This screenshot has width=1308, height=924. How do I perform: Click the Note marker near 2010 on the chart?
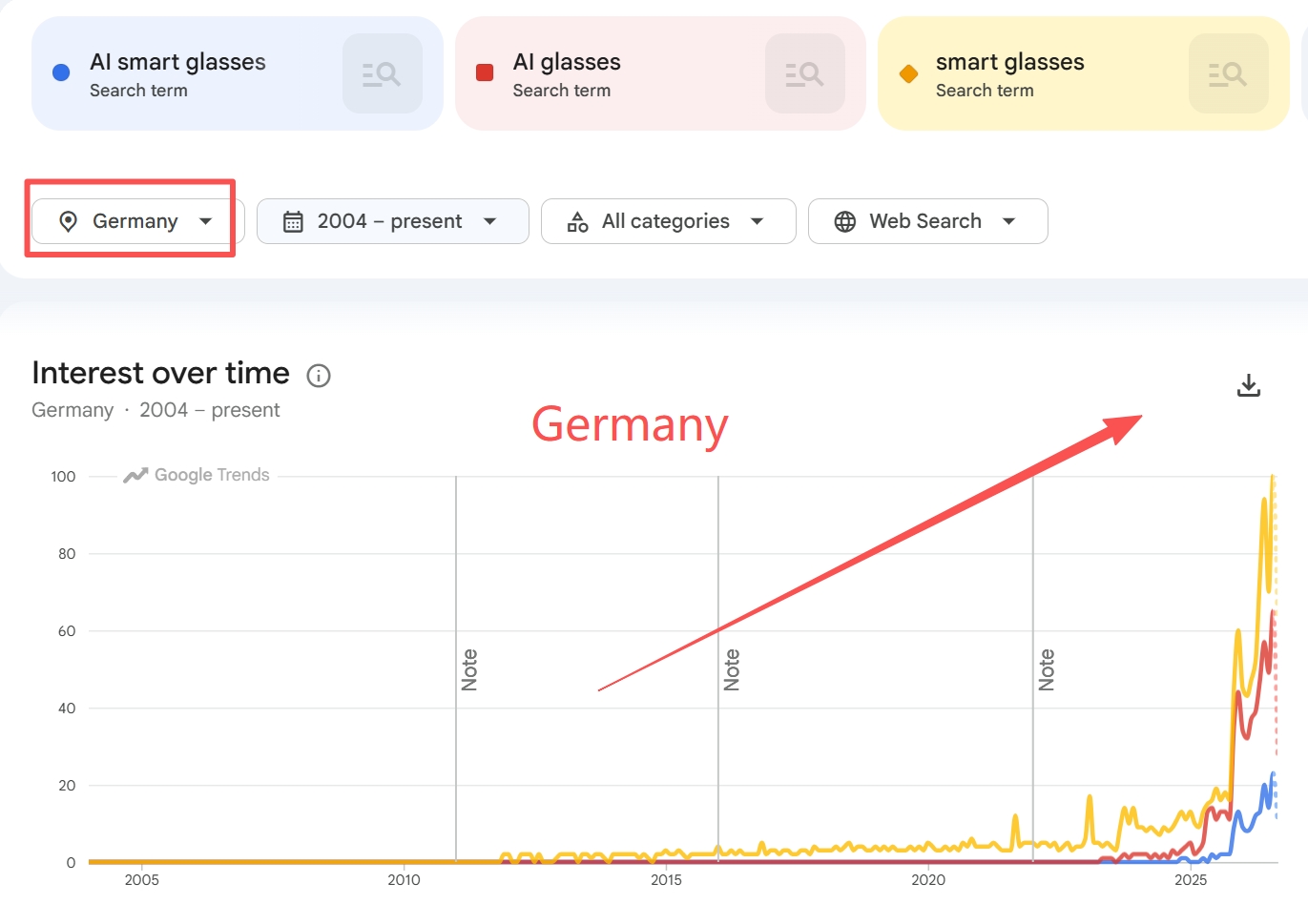(x=469, y=669)
